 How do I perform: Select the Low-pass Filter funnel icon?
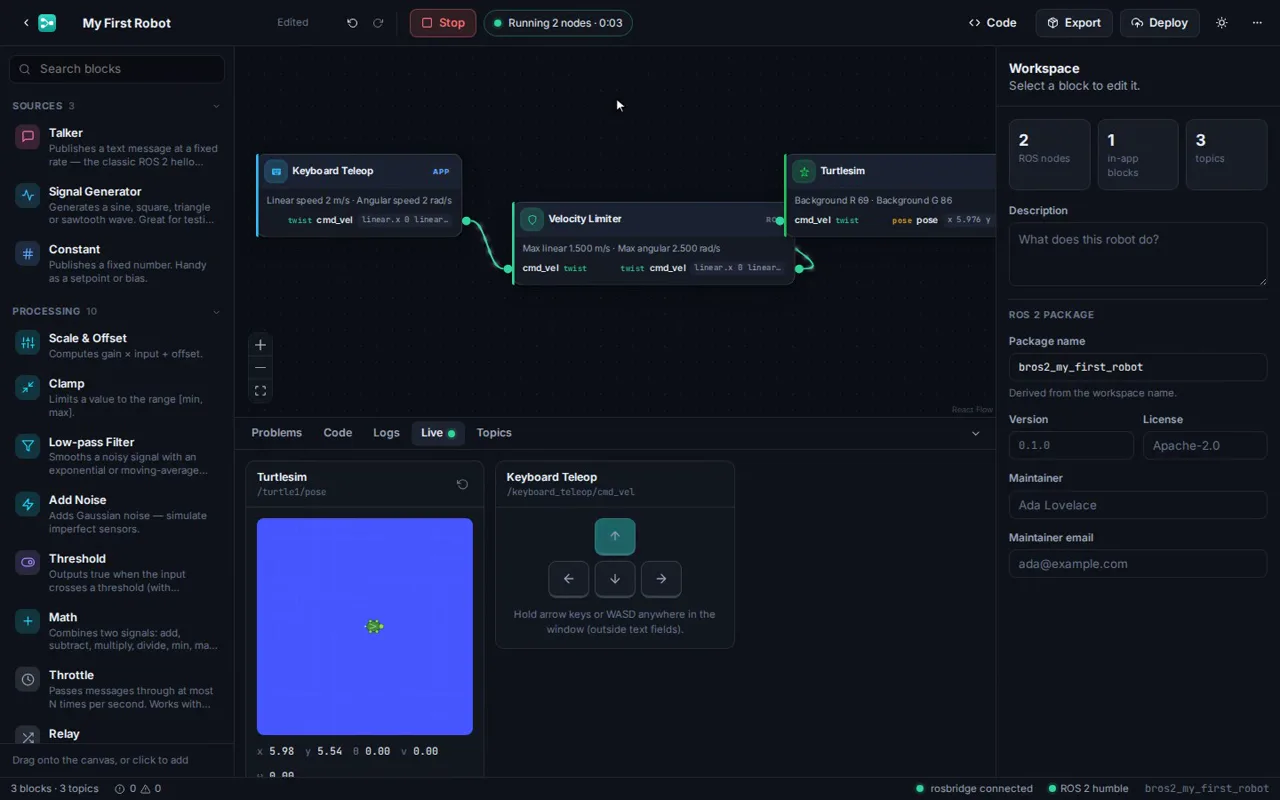[28, 446]
